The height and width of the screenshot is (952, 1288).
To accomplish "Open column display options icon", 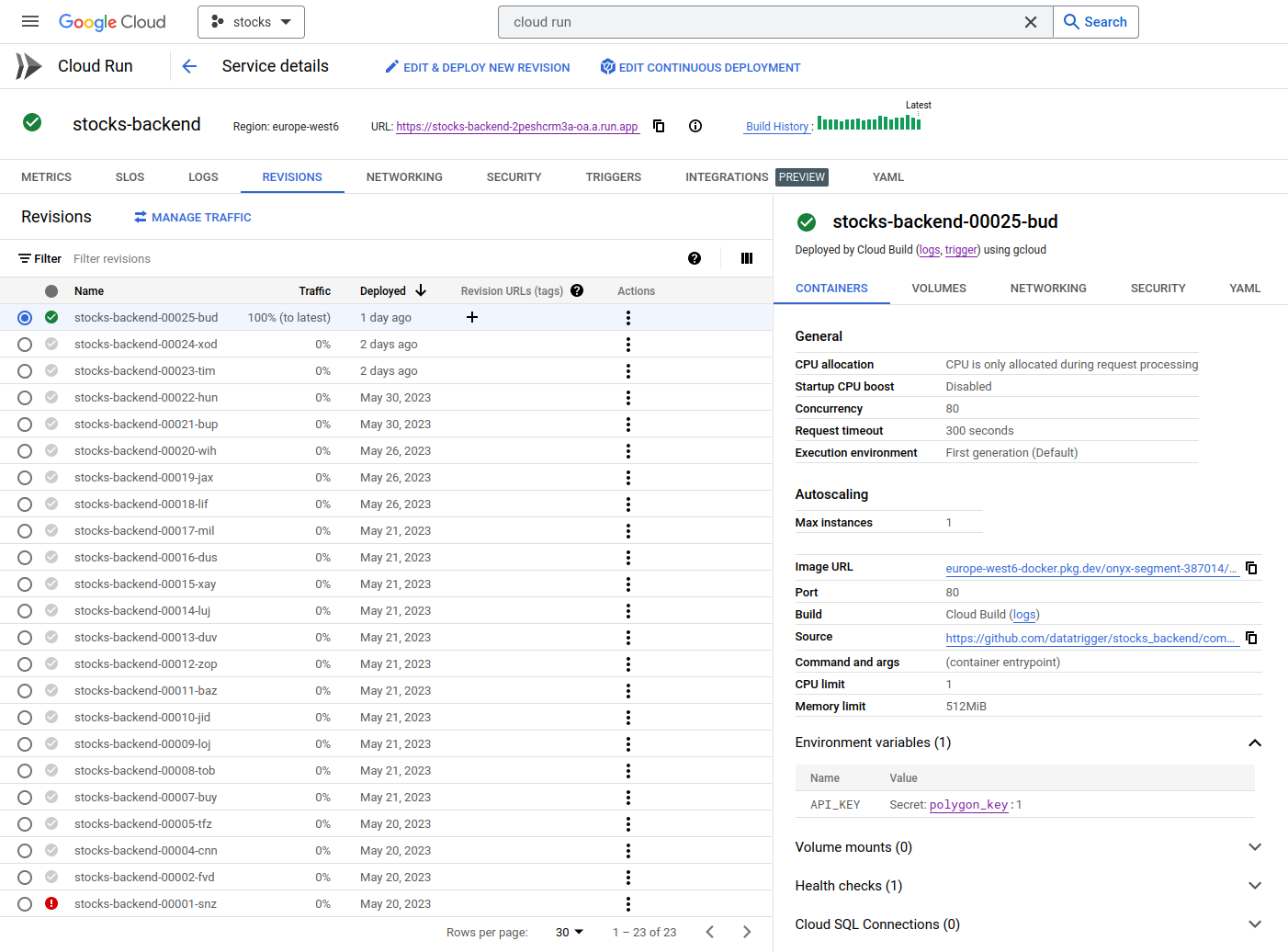I will (747, 258).
